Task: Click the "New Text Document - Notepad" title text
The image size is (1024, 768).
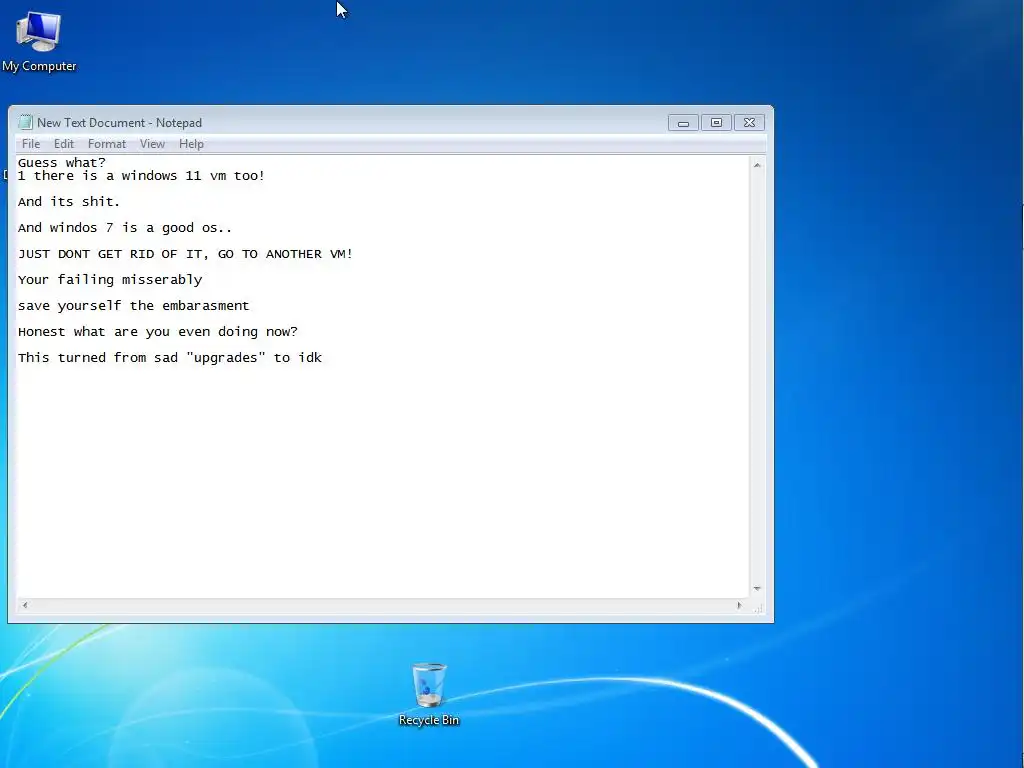Action: pos(120,123)
